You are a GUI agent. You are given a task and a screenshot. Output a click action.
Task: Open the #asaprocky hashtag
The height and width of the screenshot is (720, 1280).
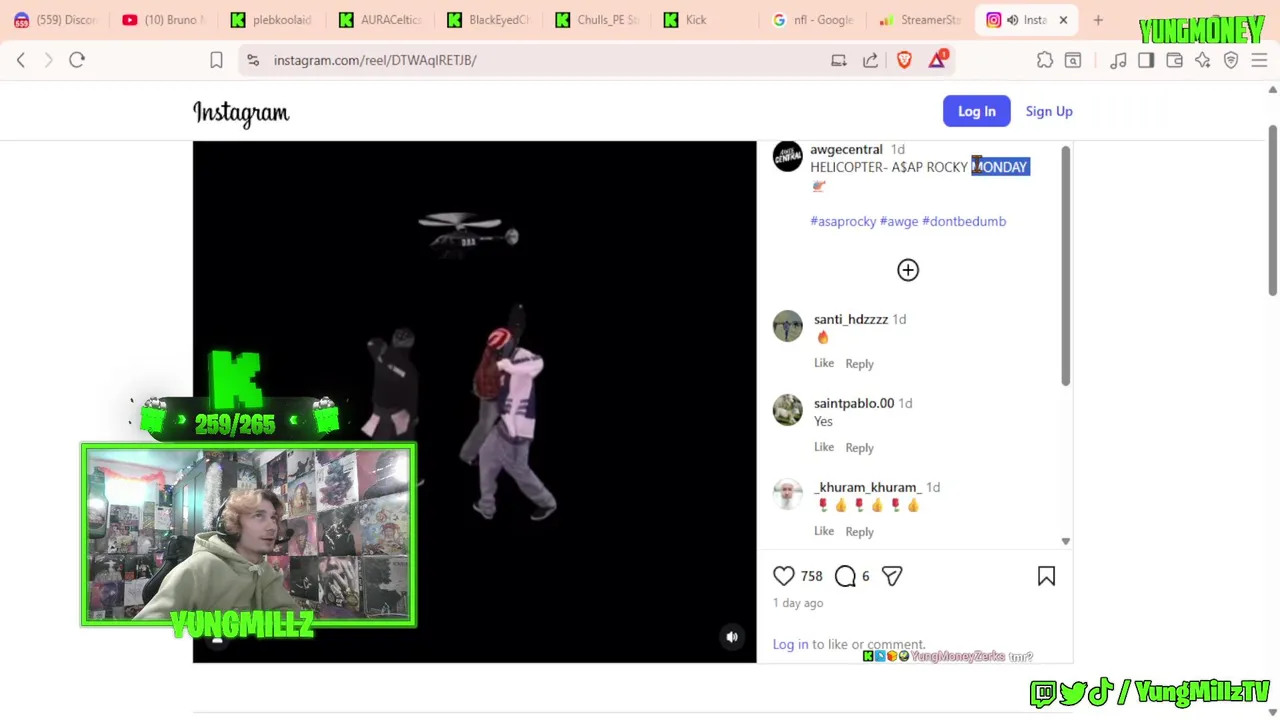coord(843,221)
